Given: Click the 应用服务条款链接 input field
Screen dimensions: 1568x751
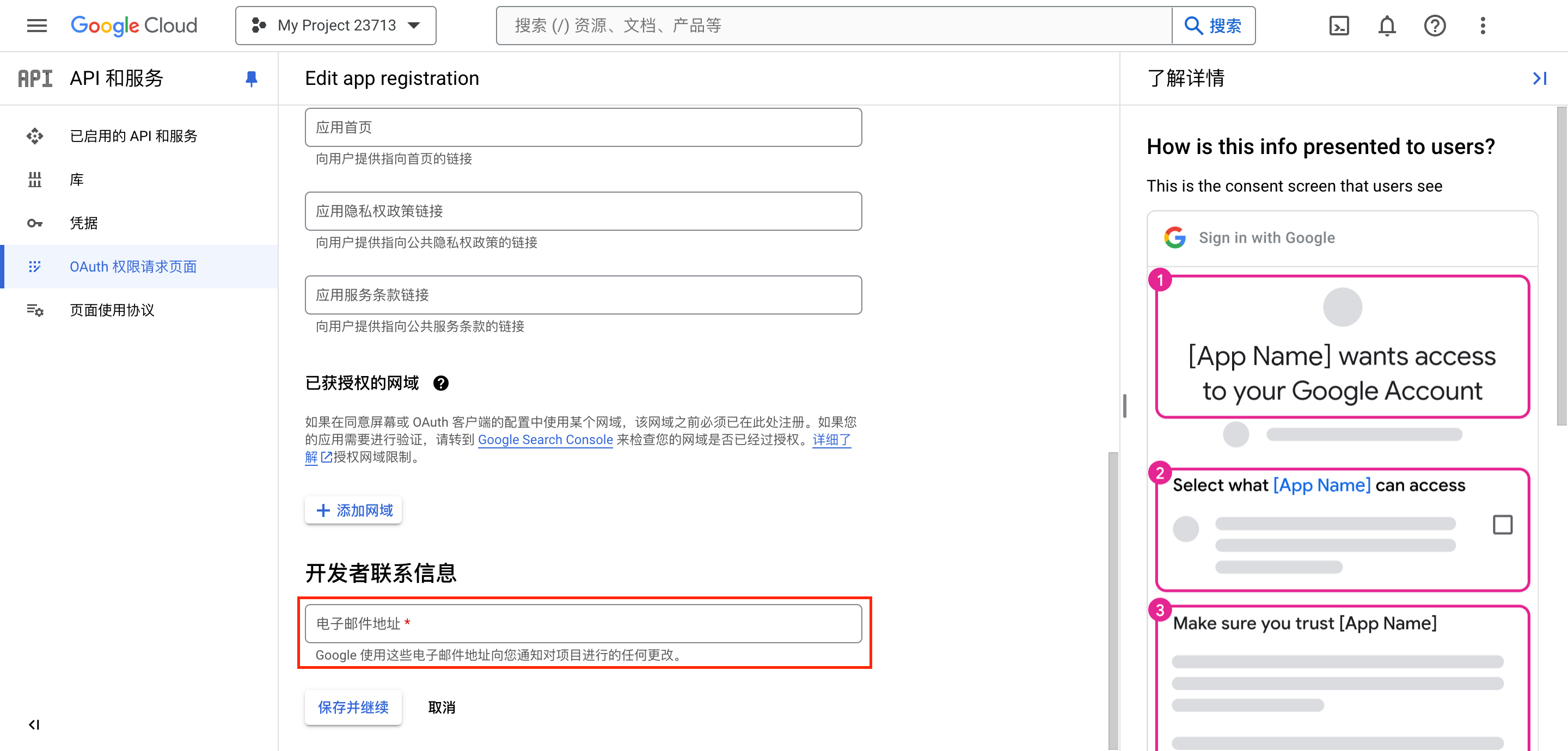Looking at the screenshot, I should (583, 295).
